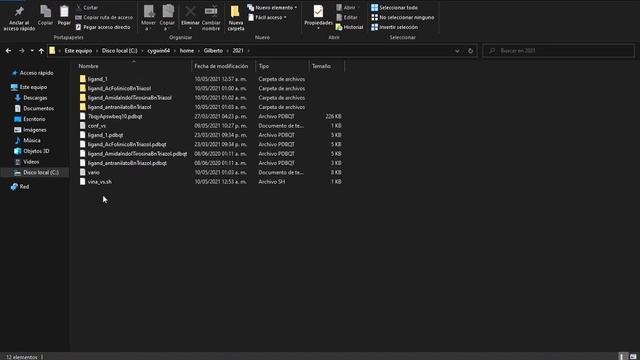The width and height of the screenshot is (640, 360).
Task: Click the Copiar a icon
Action: click(x=167, y=11)
